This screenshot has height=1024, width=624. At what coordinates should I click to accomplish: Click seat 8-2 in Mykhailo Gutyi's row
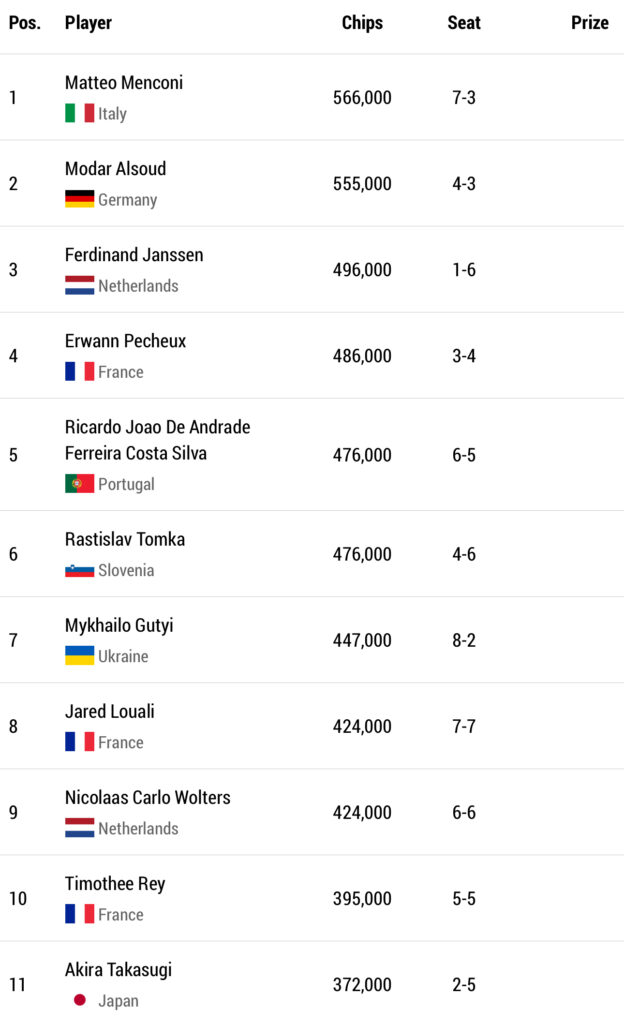(464, 640)
